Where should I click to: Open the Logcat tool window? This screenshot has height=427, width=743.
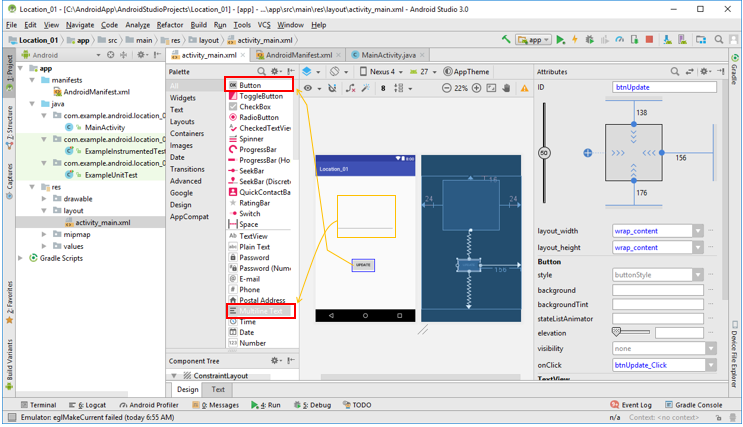[88, 405]
